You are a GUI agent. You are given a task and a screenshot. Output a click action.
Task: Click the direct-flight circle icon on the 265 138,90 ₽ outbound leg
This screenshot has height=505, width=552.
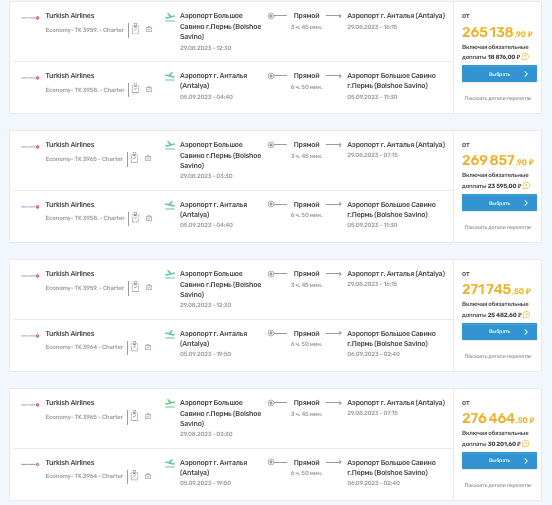(x=271, y=16)
